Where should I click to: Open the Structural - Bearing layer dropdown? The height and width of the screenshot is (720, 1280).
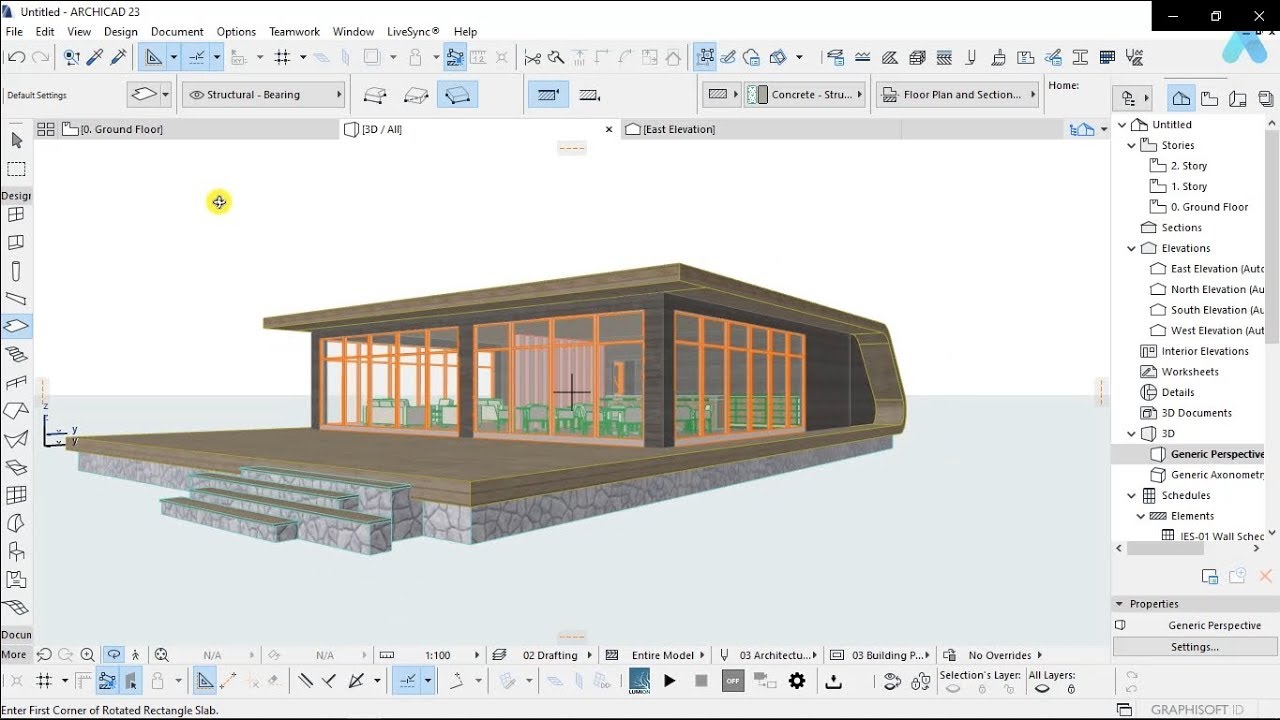tap(264, 95)
